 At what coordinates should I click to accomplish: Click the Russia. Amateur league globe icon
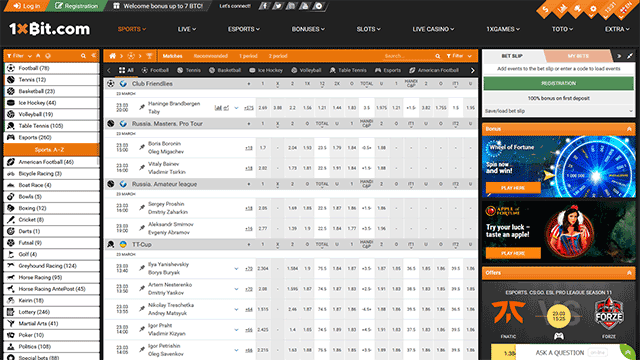coord(123,184)
